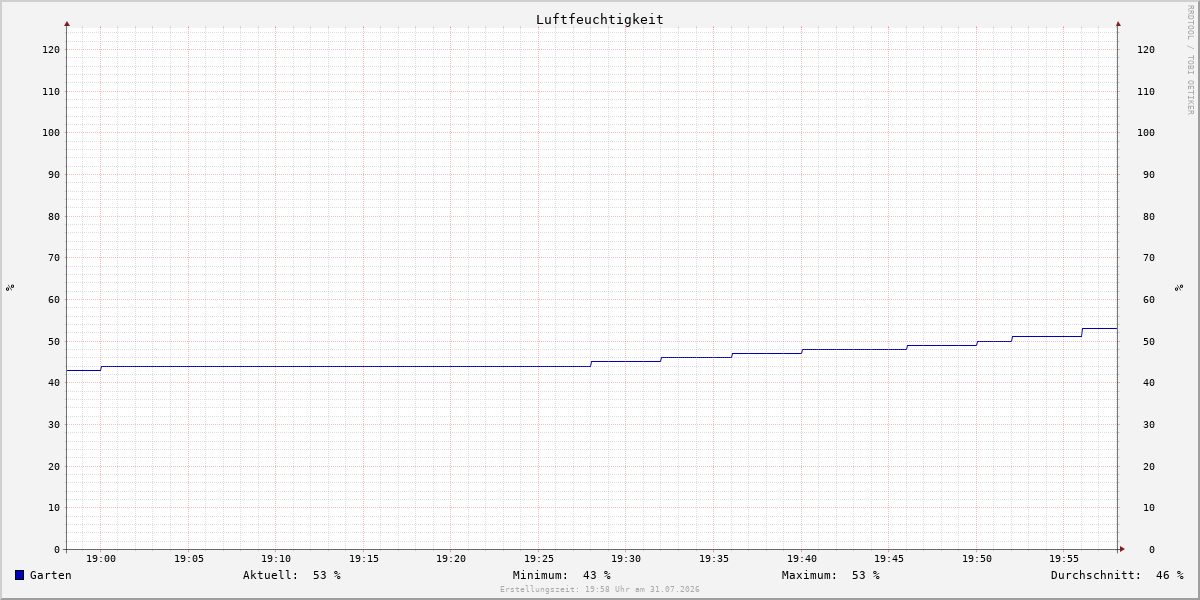Click the Luftfeuchtigkeit chart title

click(x=599, y=19)
